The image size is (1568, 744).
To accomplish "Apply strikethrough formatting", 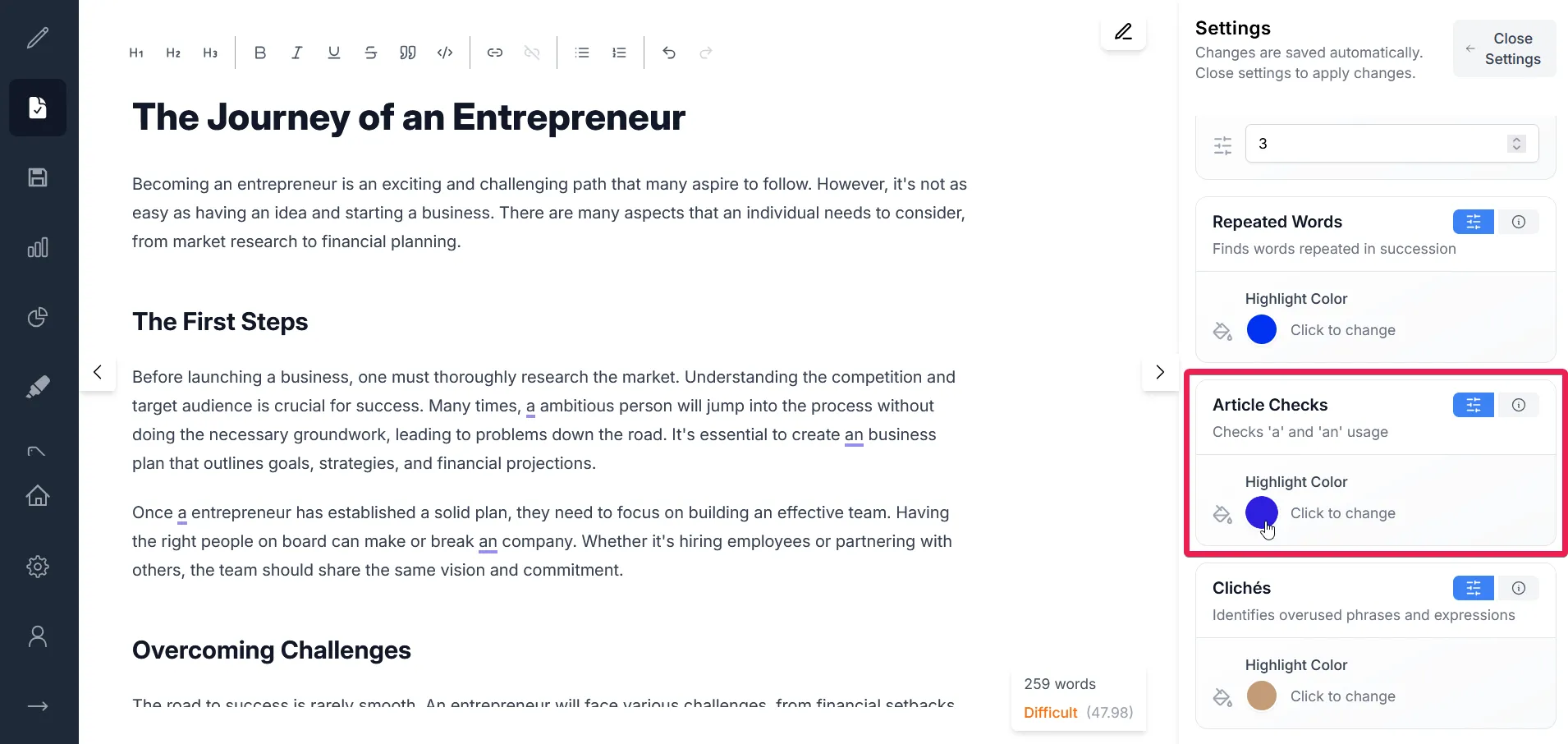I will (x=371, y=53).
